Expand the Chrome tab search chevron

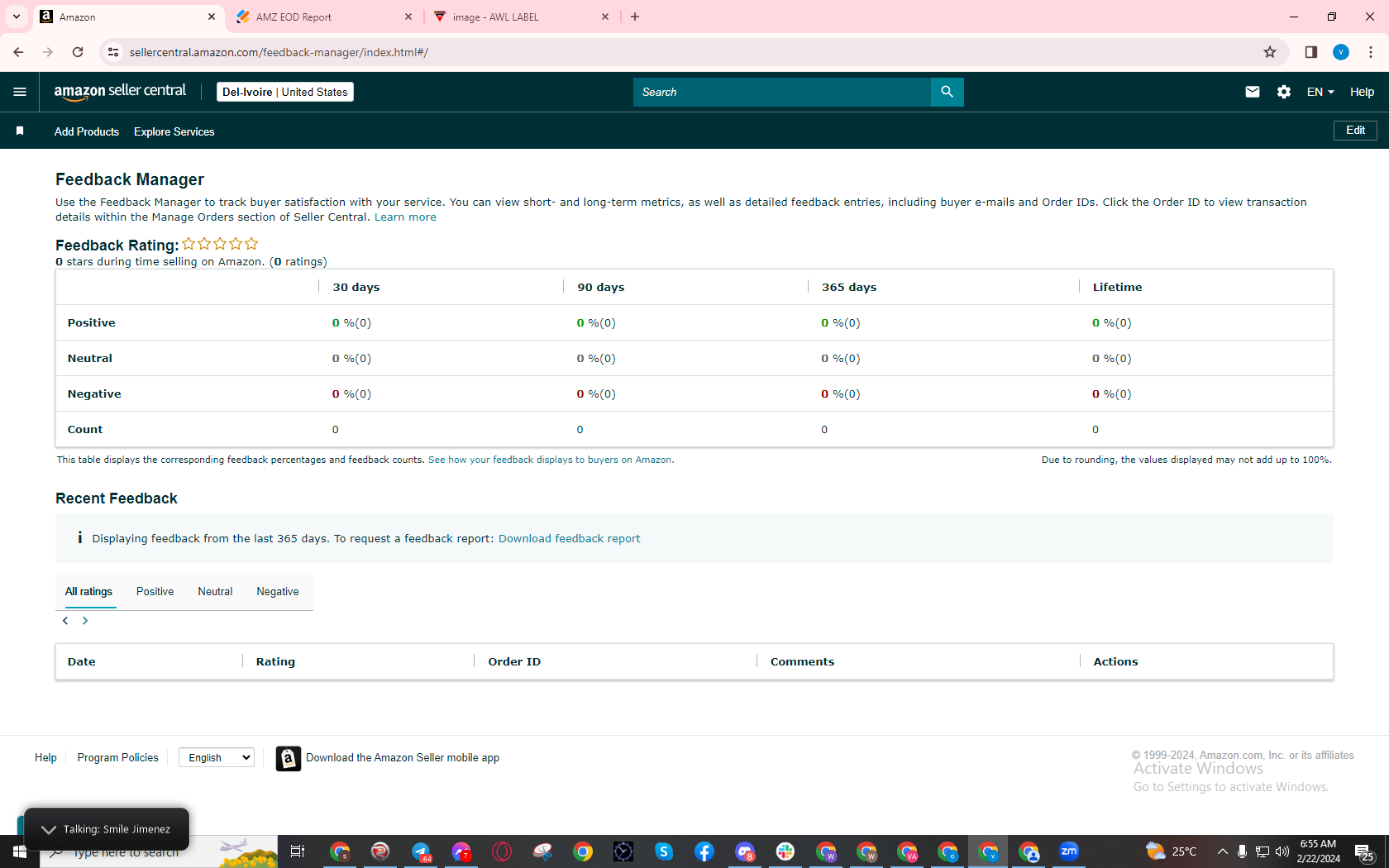click(x=17, y=17)
